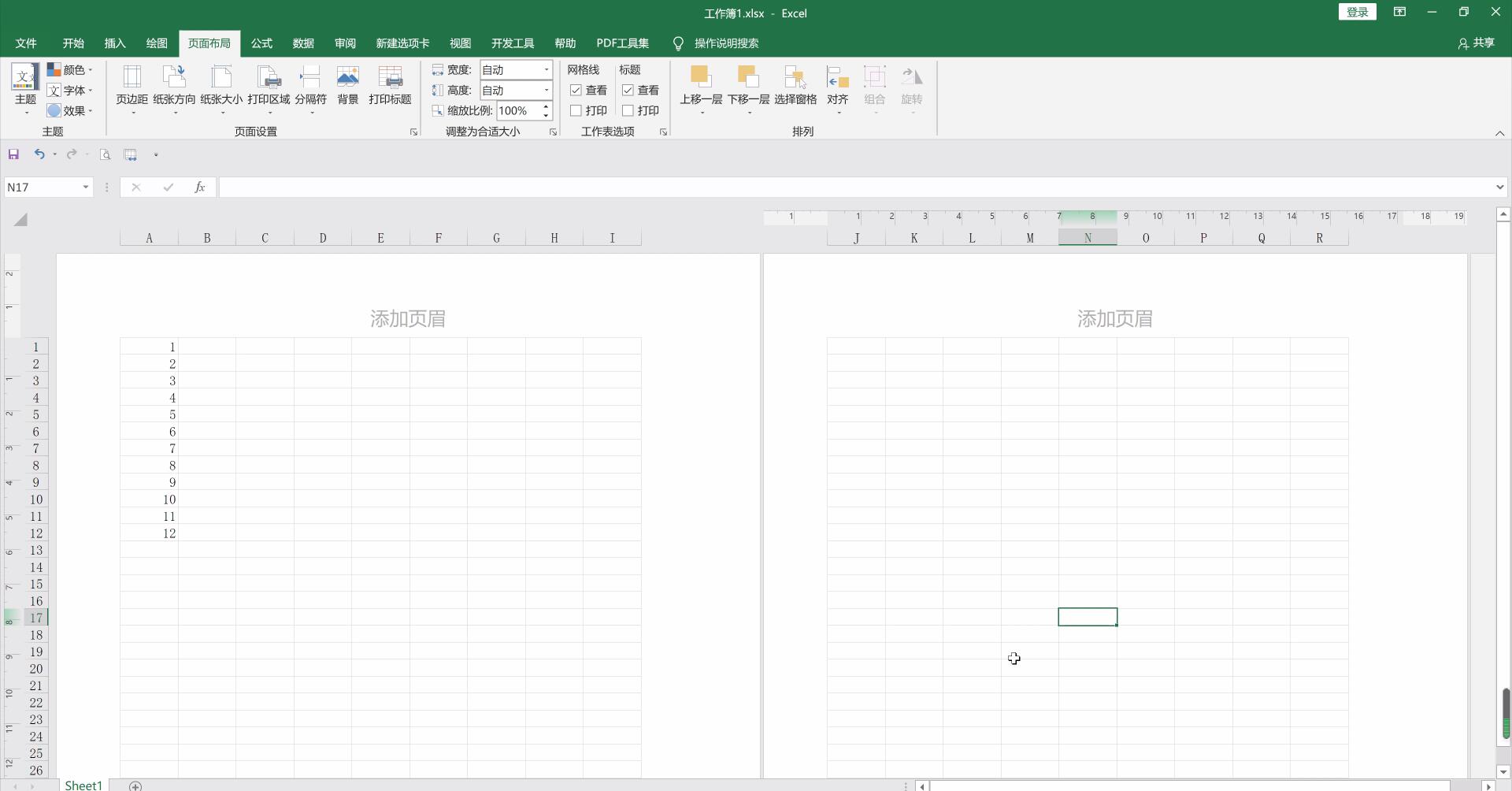
Task: Toggle Headings View (查看) checkbox
Action: pos(628,90)
